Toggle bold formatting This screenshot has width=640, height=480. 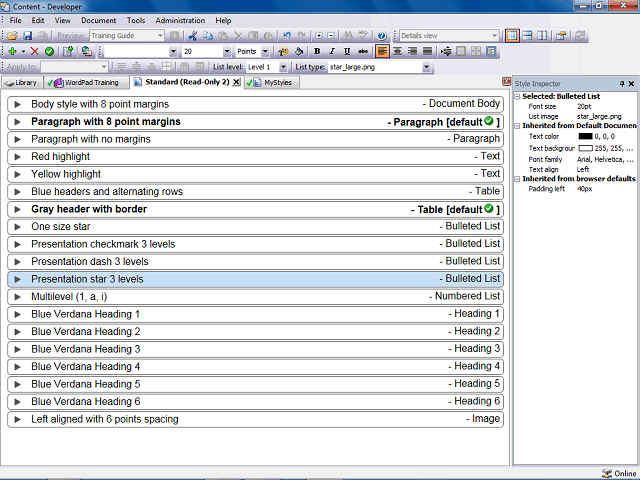point(317,51)
